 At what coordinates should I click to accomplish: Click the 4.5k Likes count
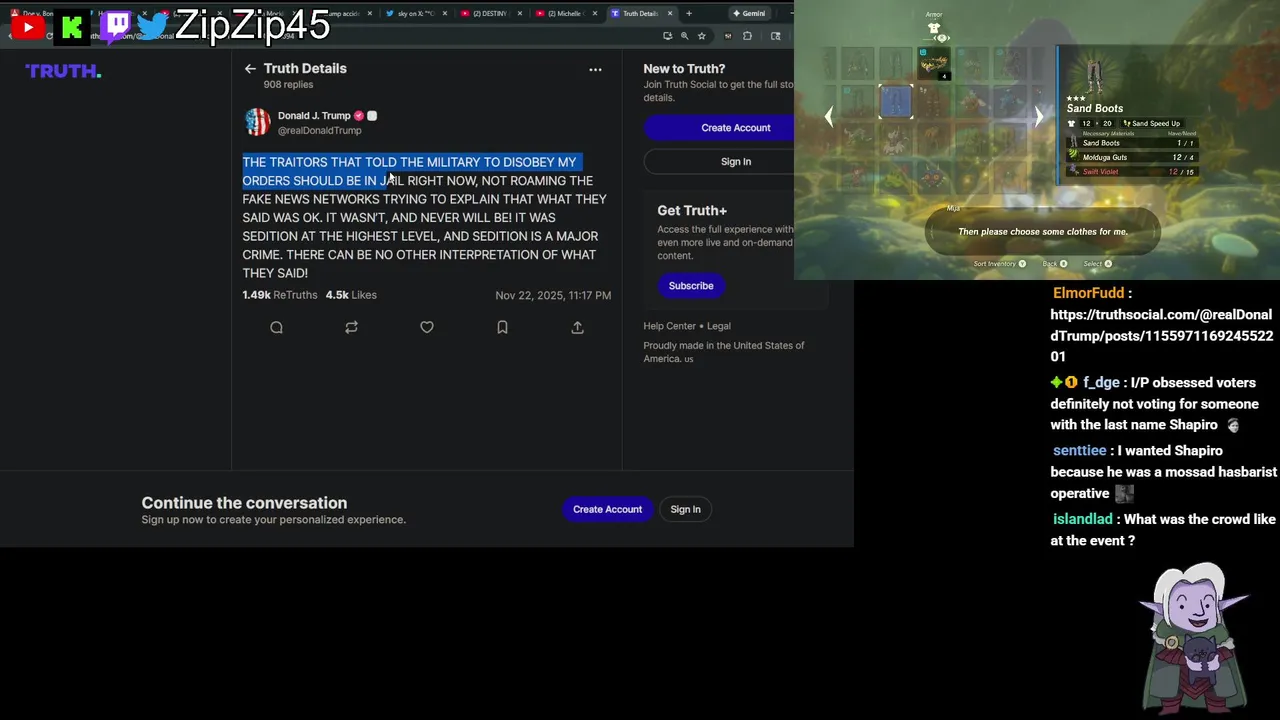(x=351, y=295)
